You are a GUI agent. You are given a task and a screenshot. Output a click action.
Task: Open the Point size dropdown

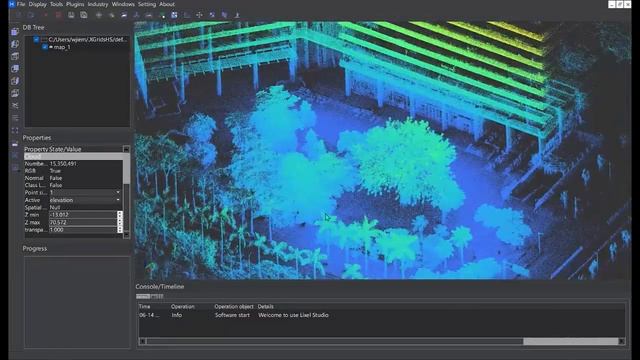pos(85,192)
